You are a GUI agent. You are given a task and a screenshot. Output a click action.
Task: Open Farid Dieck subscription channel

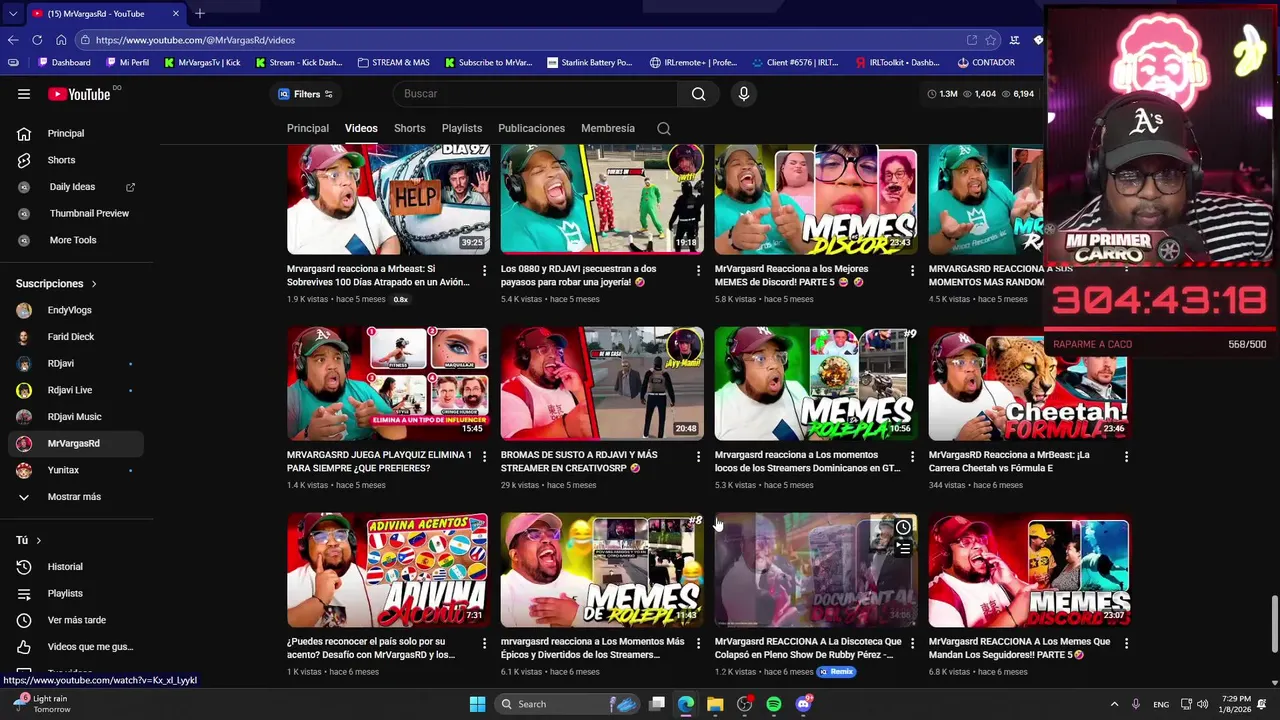[77, 337]
